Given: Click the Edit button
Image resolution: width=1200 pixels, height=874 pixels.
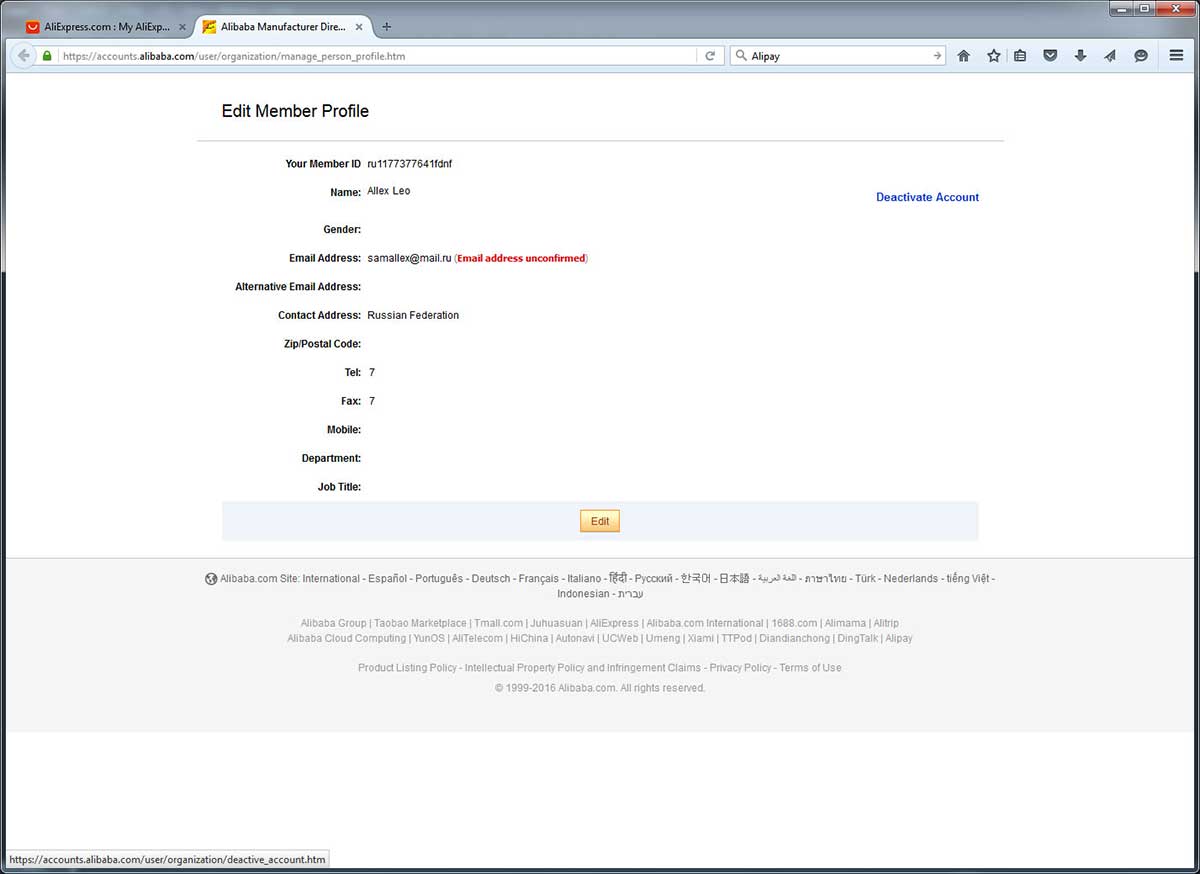Looking at the screenshot, I should [x=600, y=521].
